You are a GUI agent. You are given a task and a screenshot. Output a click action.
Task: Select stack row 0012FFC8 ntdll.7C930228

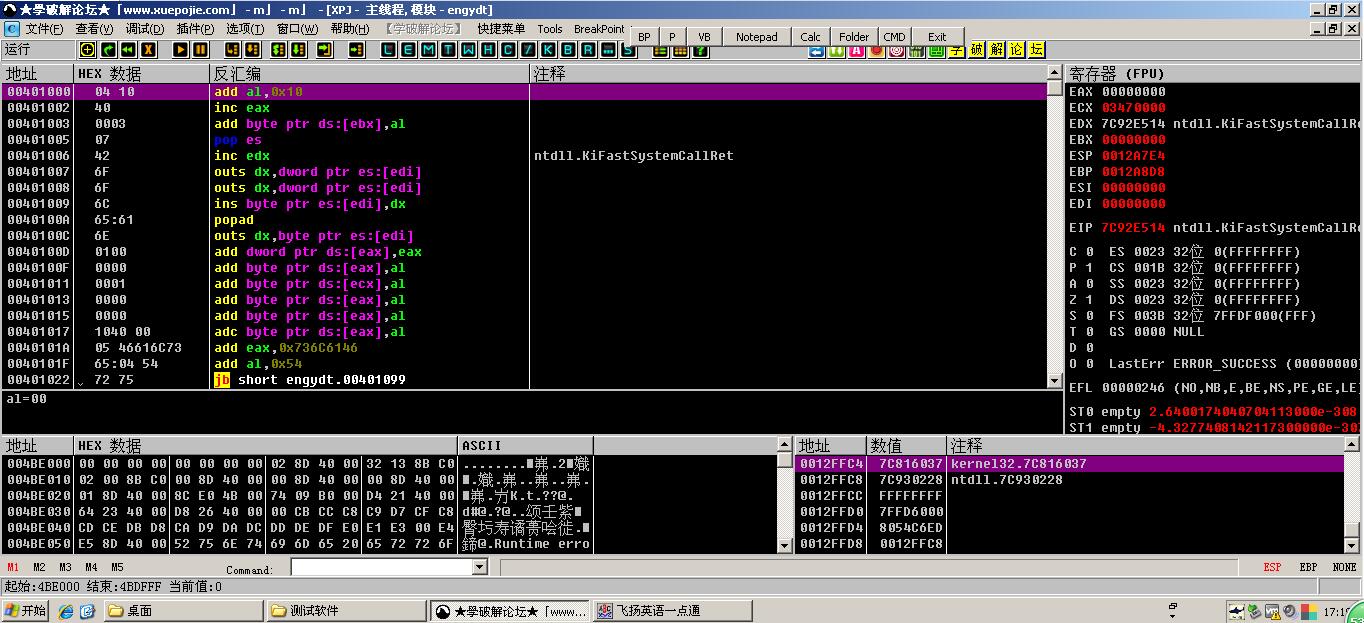click(x=1069, y=480)
